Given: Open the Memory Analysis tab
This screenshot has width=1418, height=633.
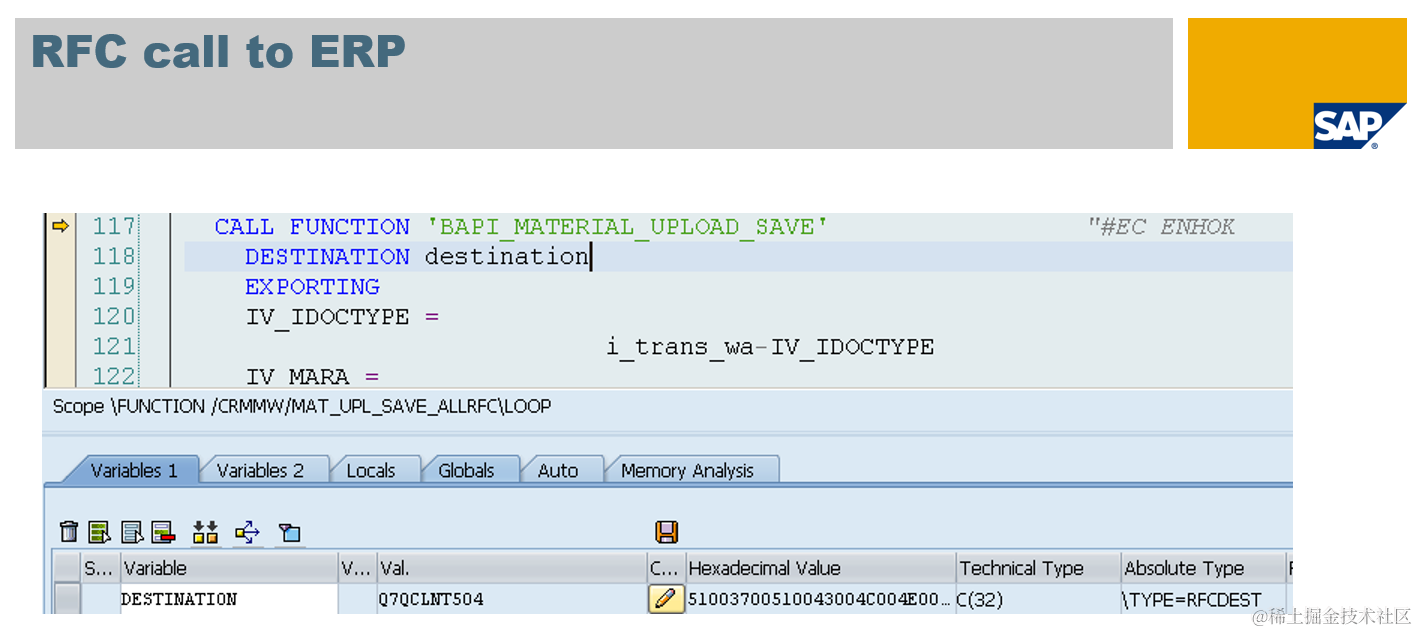Looking at the screenshot, I should coord(688,470).
